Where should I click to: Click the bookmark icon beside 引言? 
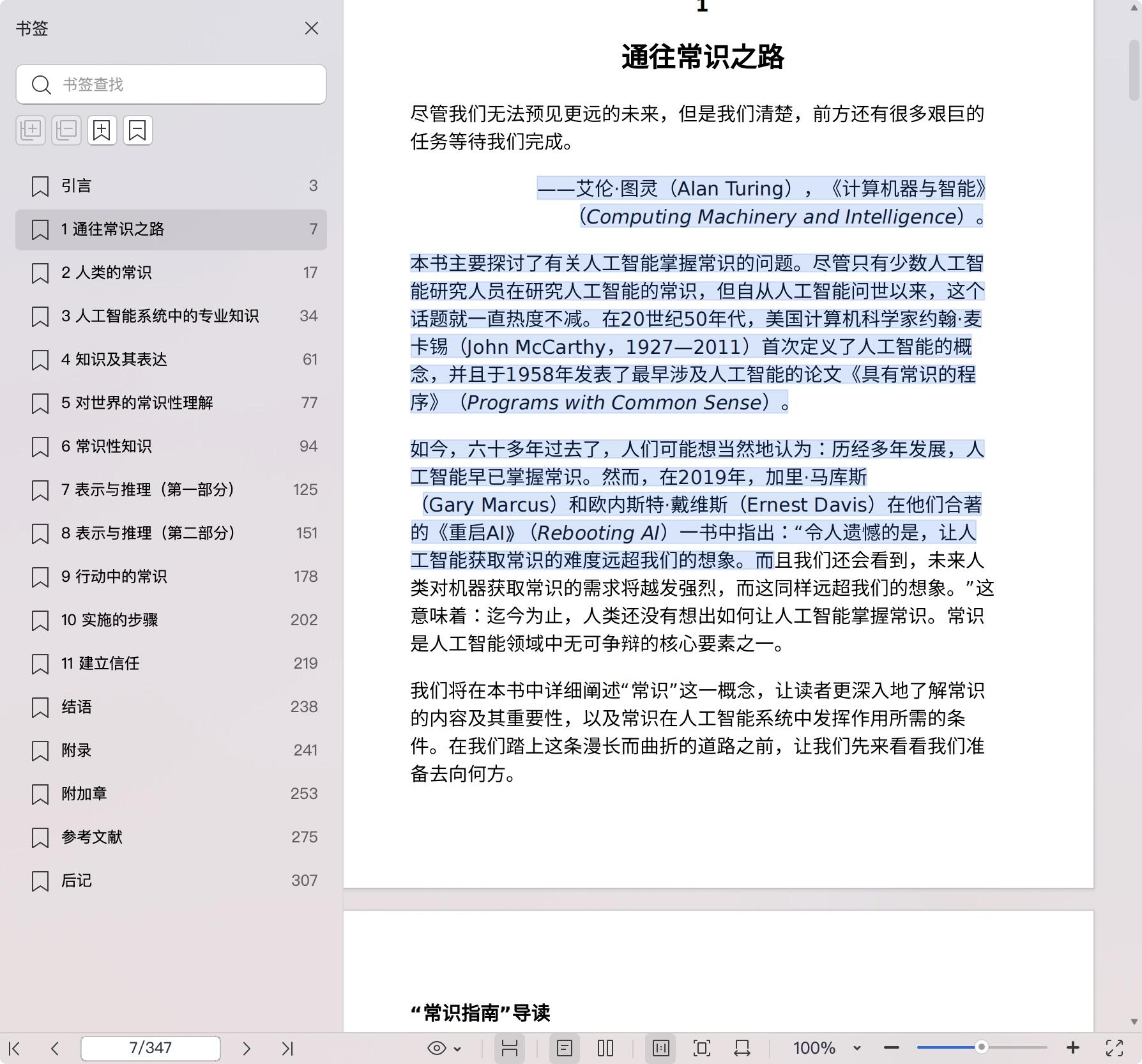click(40, 186)
